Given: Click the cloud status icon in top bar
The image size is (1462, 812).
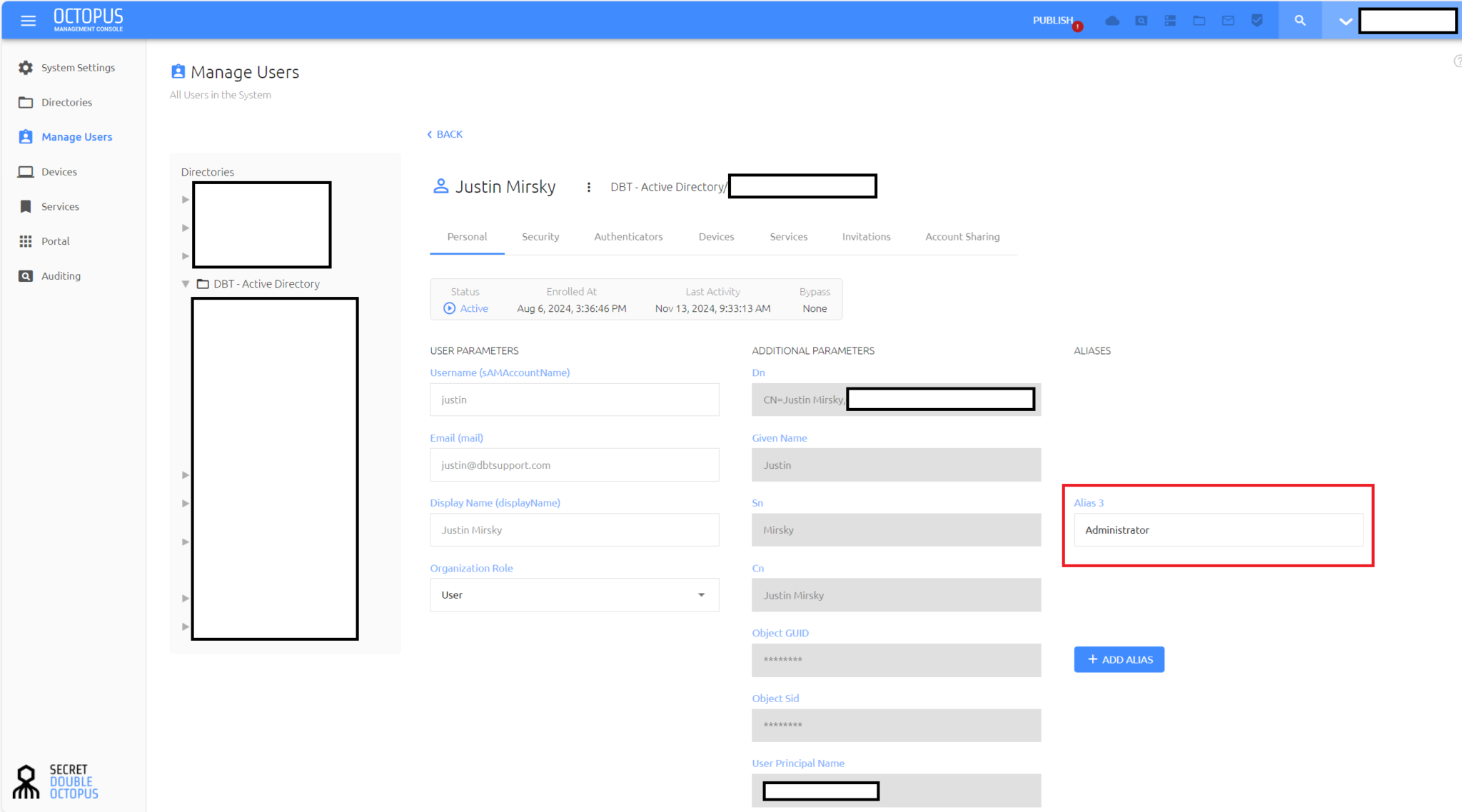Looking at the screenshot, I should (x=1111, y=20).
